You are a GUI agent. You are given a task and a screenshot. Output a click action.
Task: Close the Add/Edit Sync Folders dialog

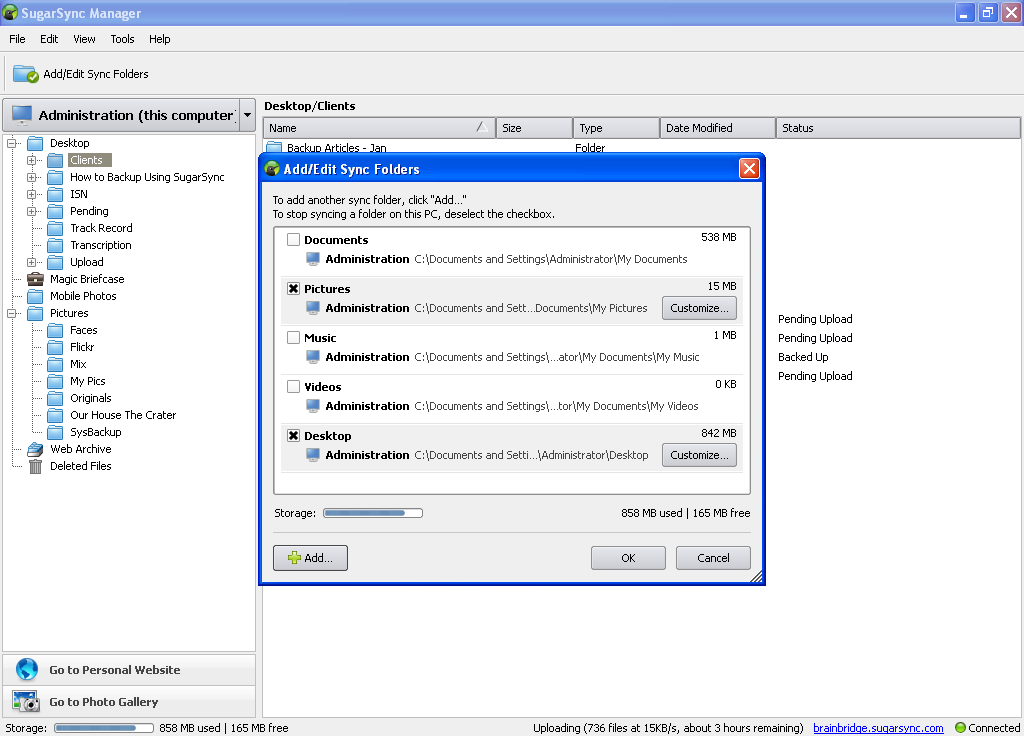click(x=749, y=169)
